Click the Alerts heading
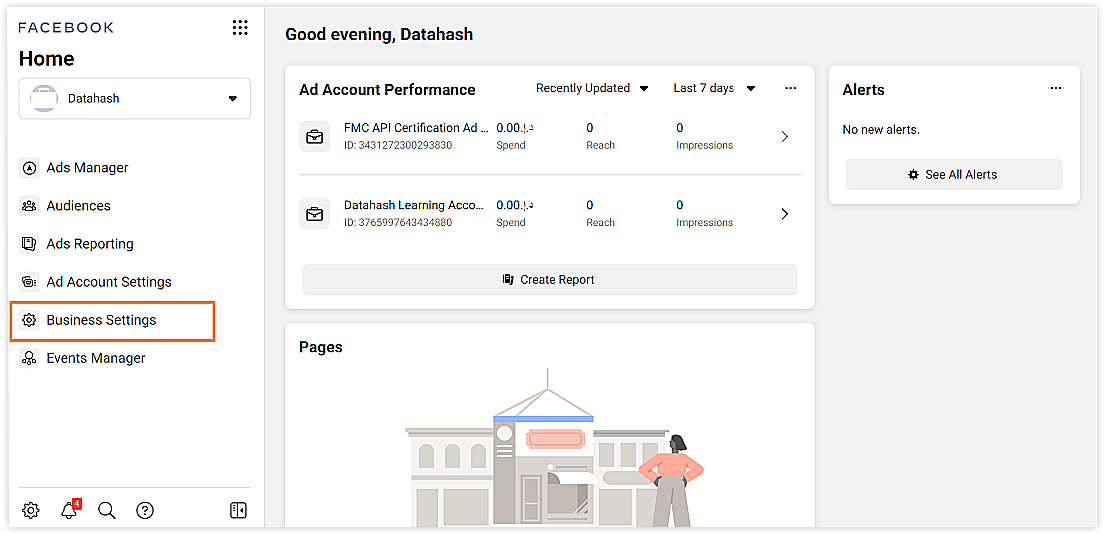The width and height of the screenshot is (1104, 534). pos(863,89)
